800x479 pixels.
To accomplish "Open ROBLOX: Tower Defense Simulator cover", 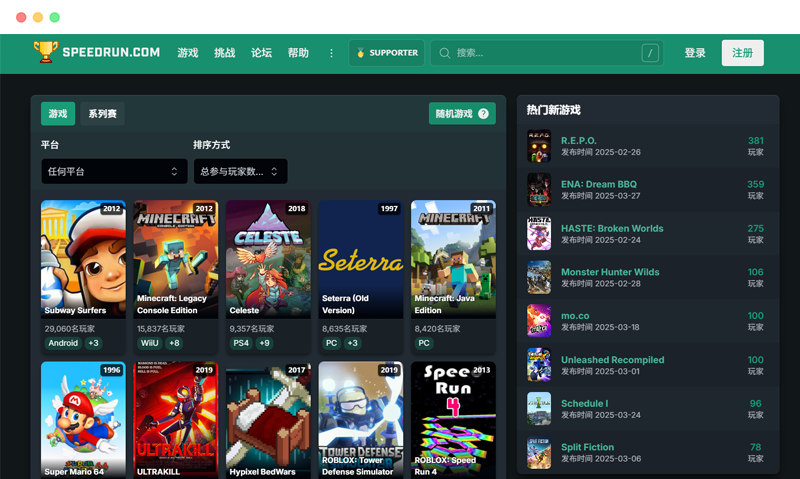I will click(361, 420).
